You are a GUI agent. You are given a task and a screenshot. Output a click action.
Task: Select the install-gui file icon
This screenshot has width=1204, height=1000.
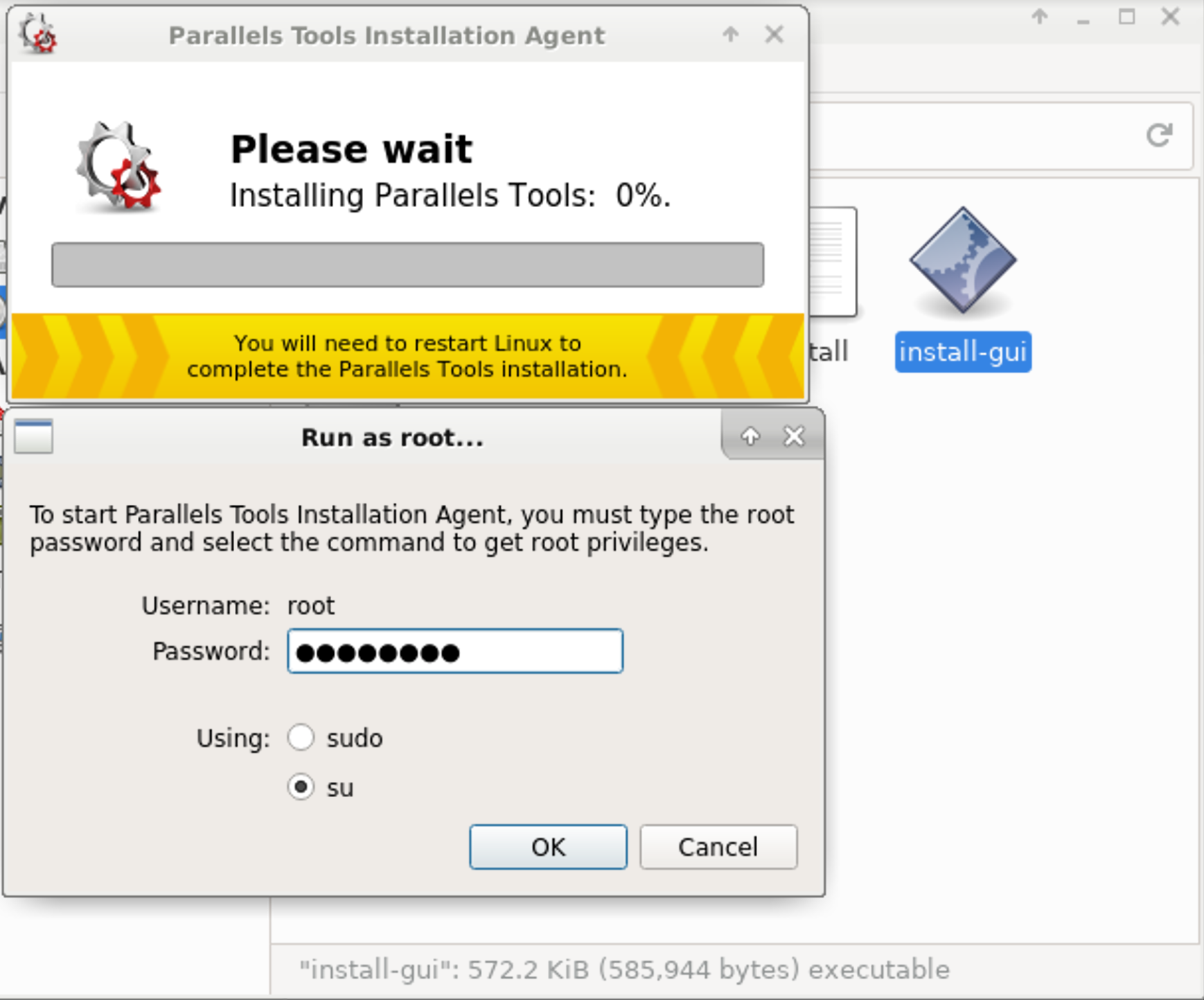pos(963,261)
